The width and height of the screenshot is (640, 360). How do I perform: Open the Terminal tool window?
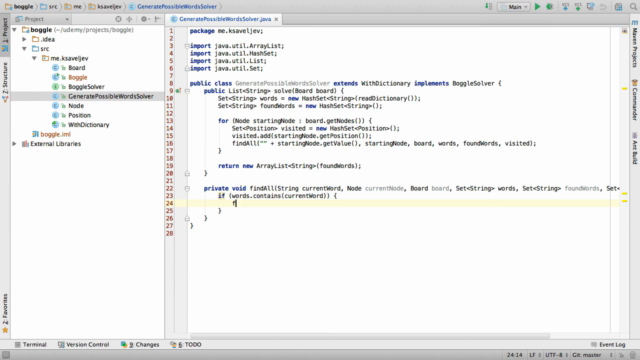point(31,344)
